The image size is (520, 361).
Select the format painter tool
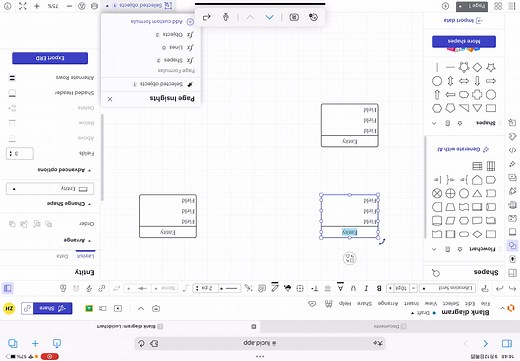[485, 288]
